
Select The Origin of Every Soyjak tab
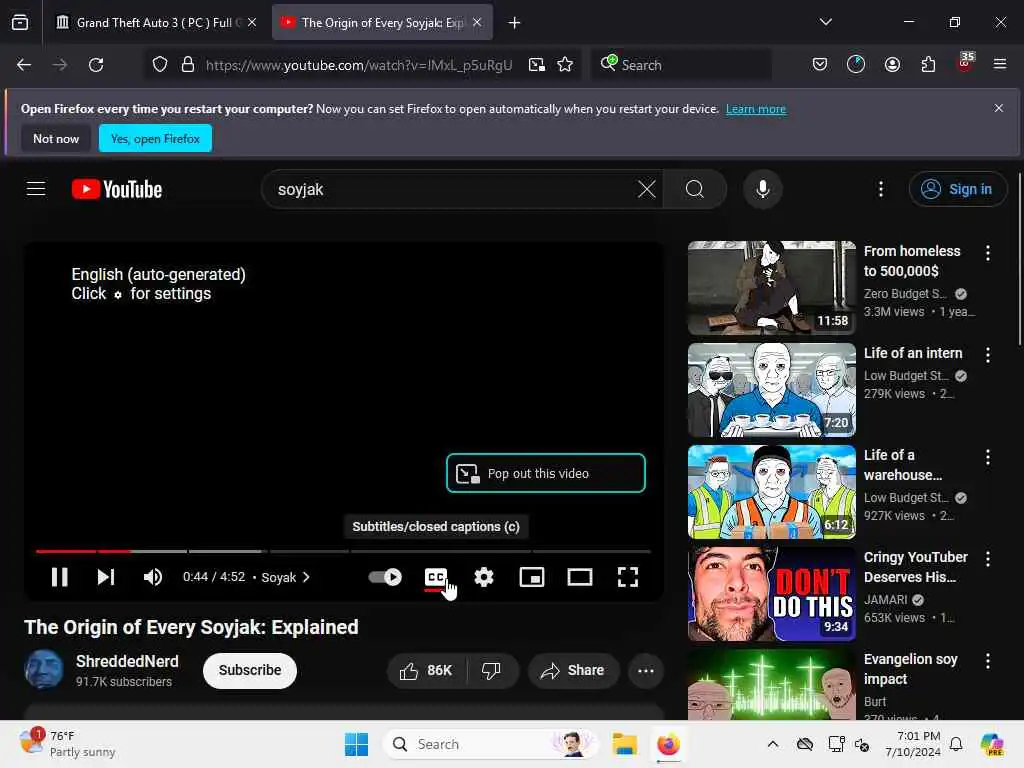click(x=382, y=23)
